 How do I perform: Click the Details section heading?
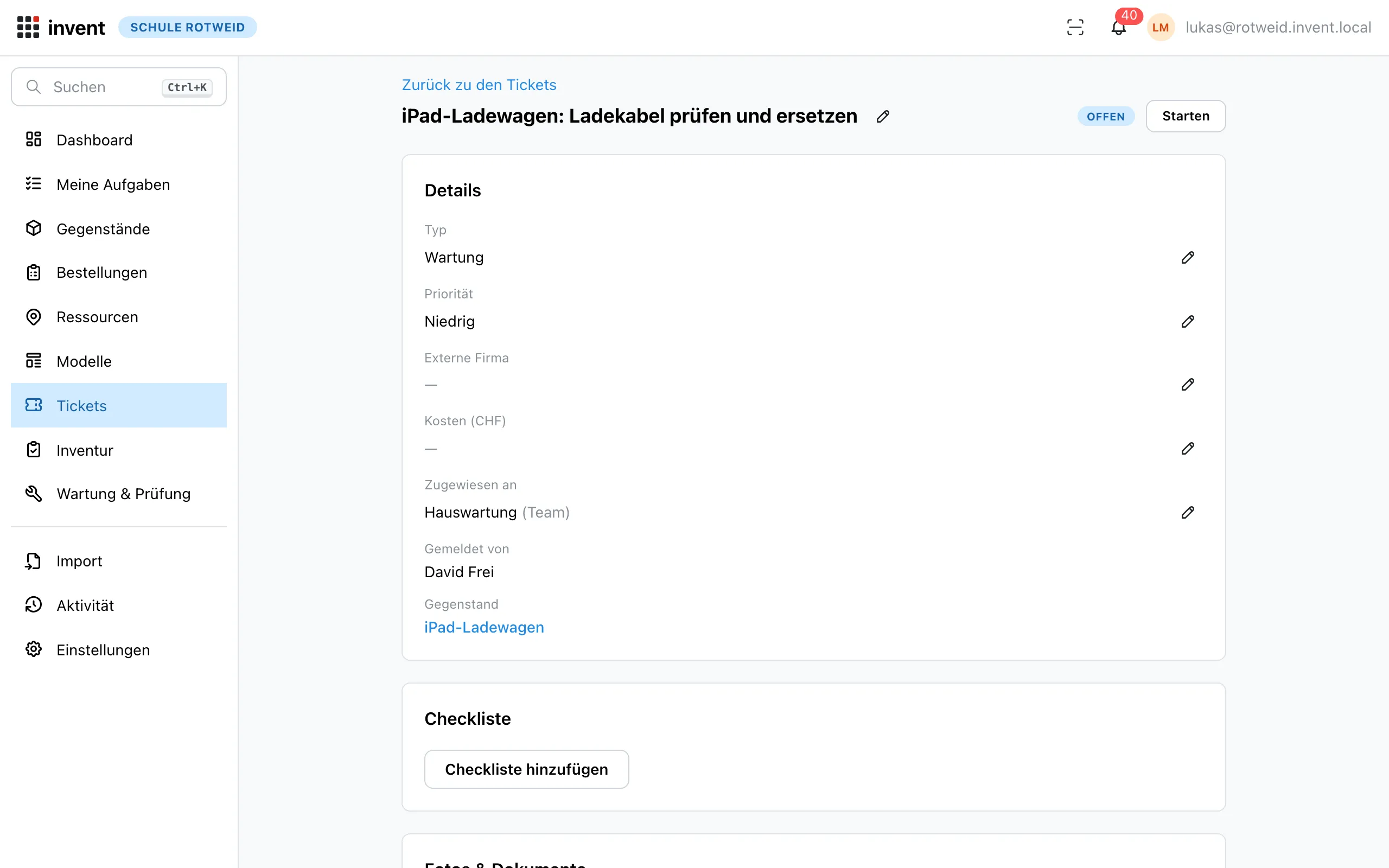pos(453,190)
